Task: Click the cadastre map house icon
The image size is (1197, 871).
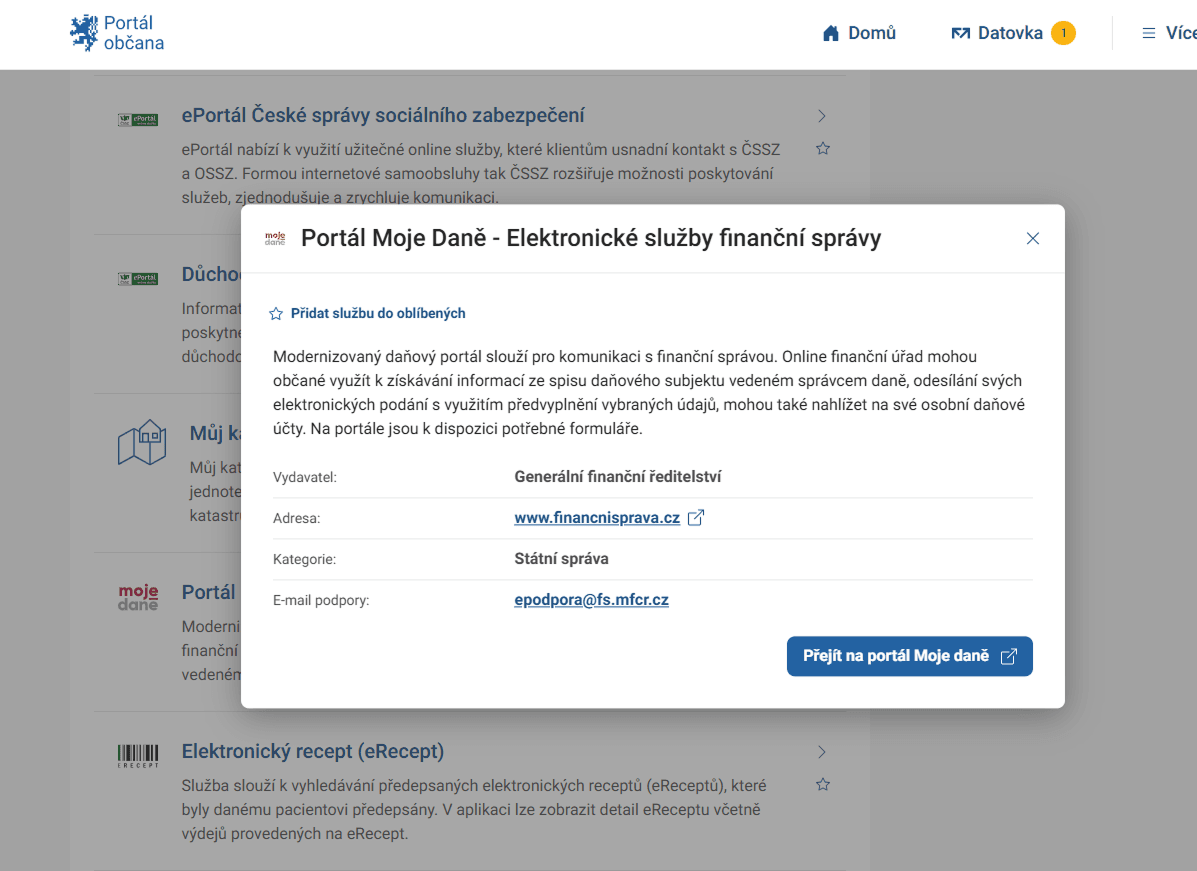Action: (x=141, y=442)
